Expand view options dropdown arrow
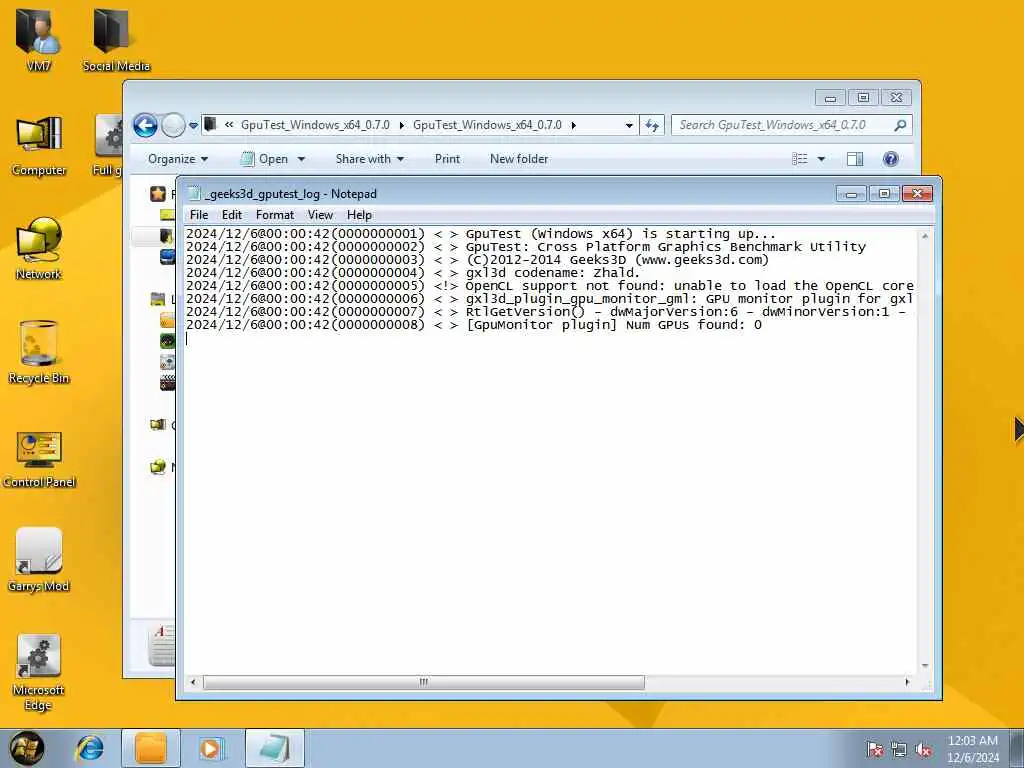 pos(822,159)
